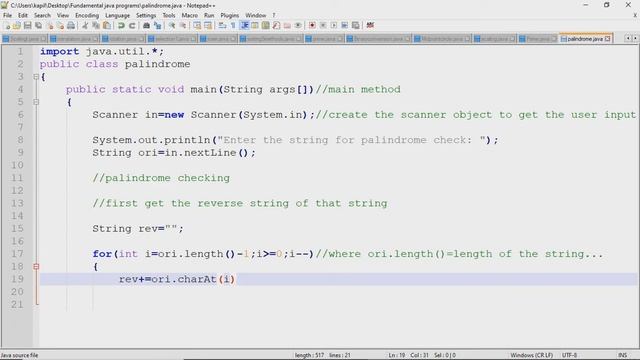Toggle synchronized horizontal scrolling
Screen dimensions: 640x360
point(208,25)
